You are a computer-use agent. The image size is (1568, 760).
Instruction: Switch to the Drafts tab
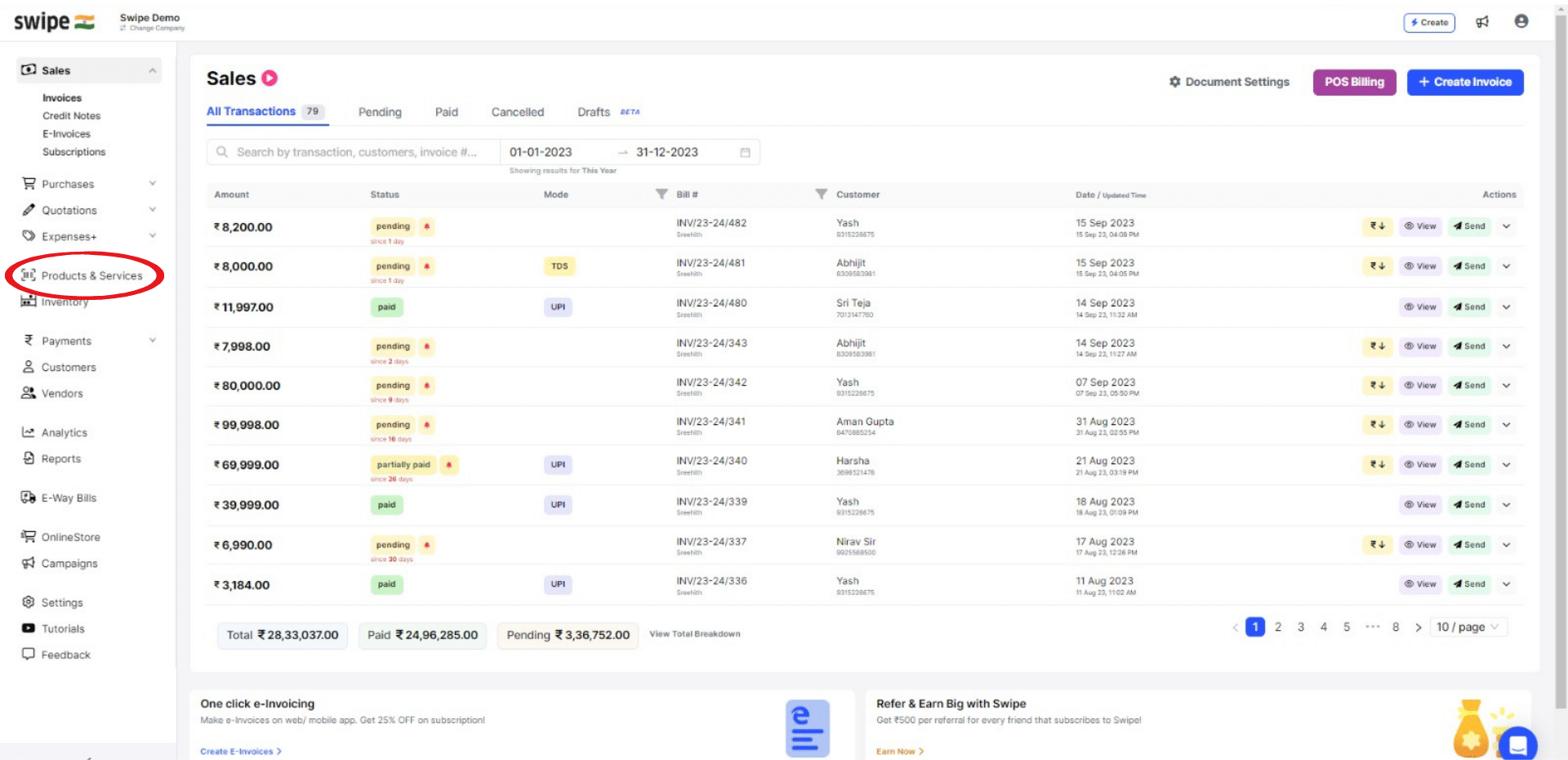(x=594, y=113)
